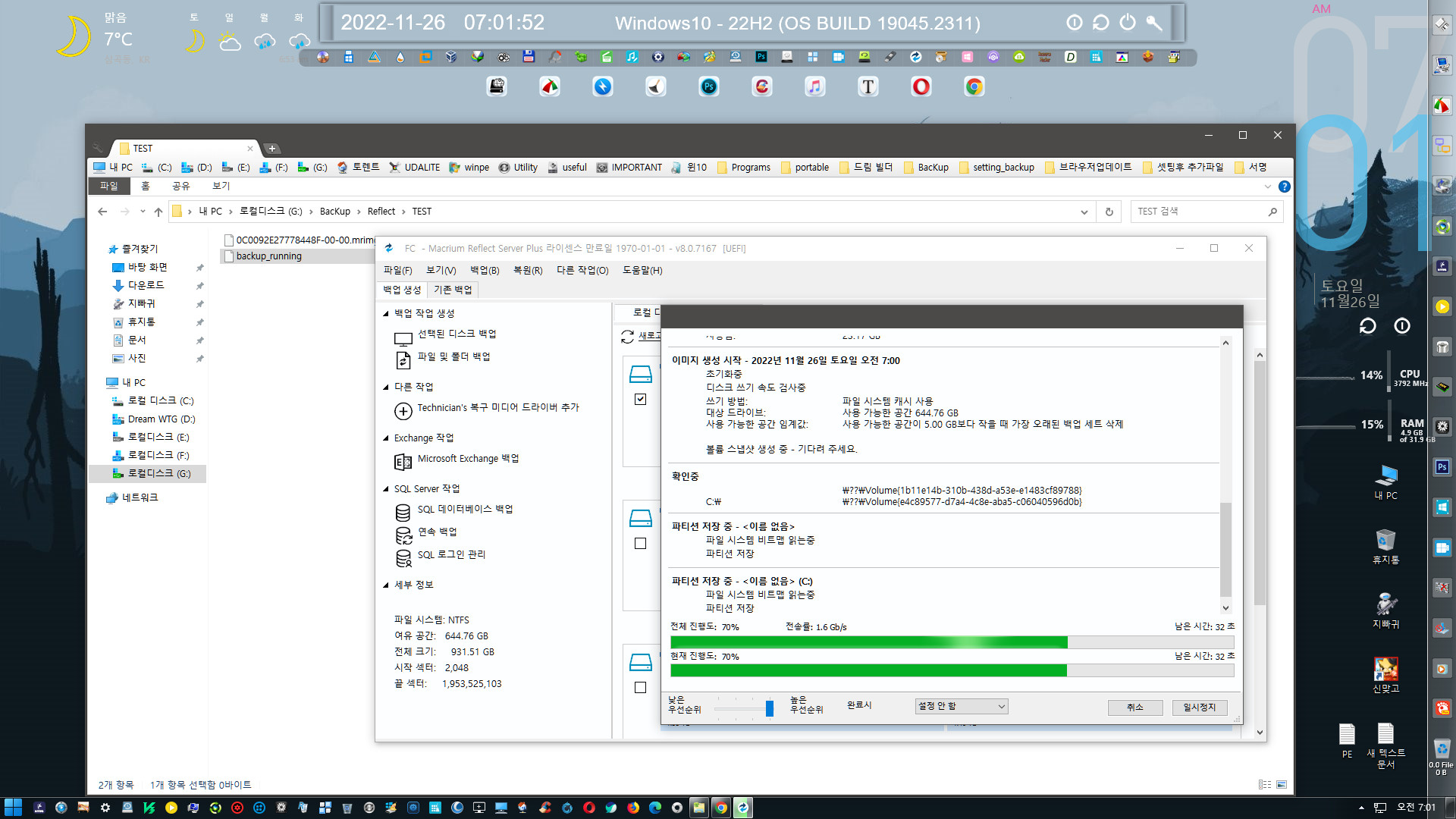Add a new Explorer tab with plus

[272, 149]
